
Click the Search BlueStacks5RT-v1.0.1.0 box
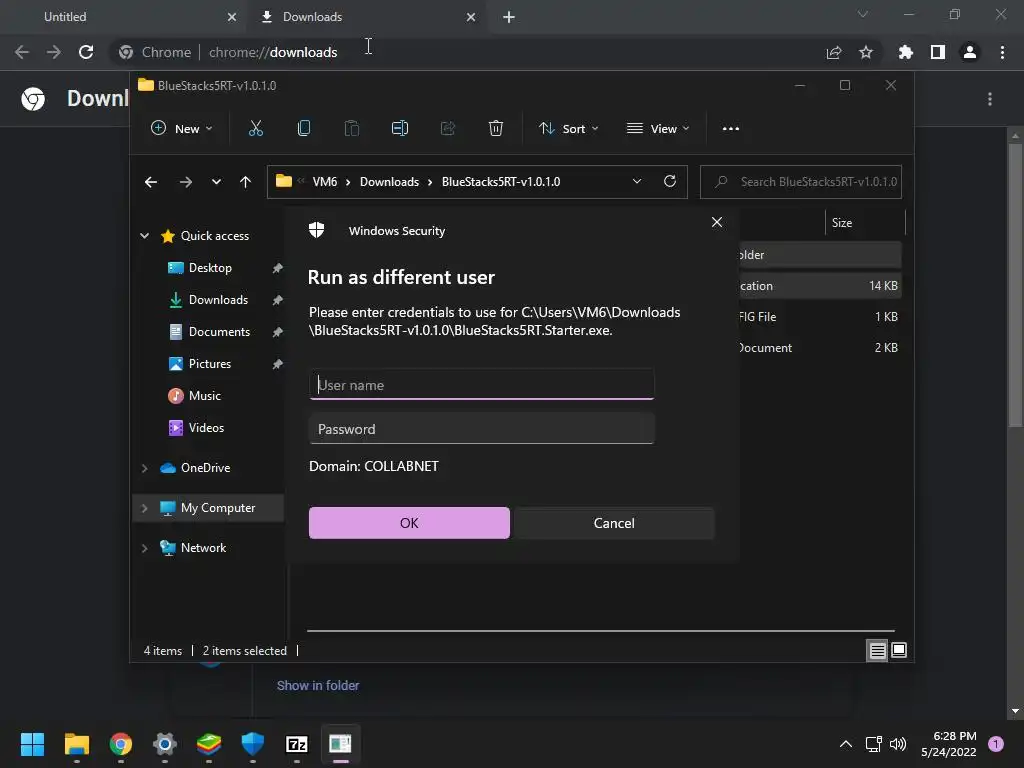click(801, 182)
